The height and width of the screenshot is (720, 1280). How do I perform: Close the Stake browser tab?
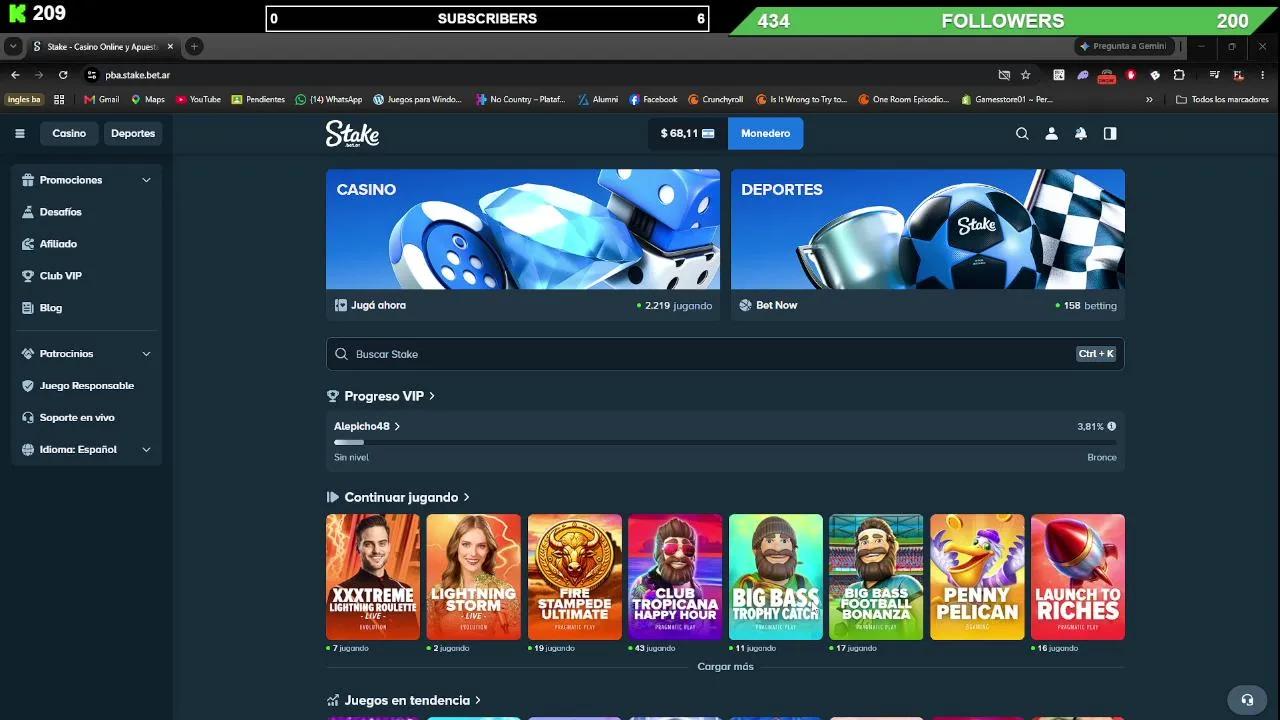click(170, 46)
